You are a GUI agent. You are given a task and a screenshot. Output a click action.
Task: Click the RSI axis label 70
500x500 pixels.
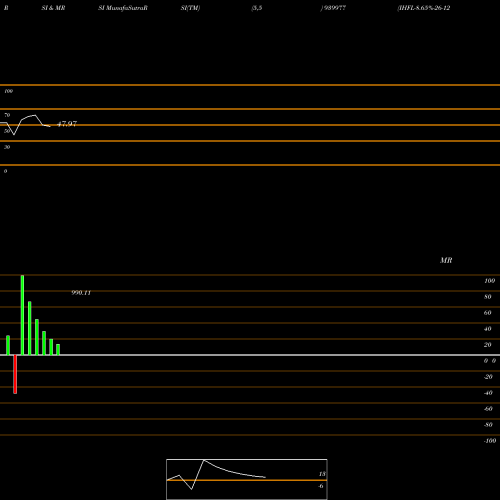pyautogui.click(x=7, y=115)
